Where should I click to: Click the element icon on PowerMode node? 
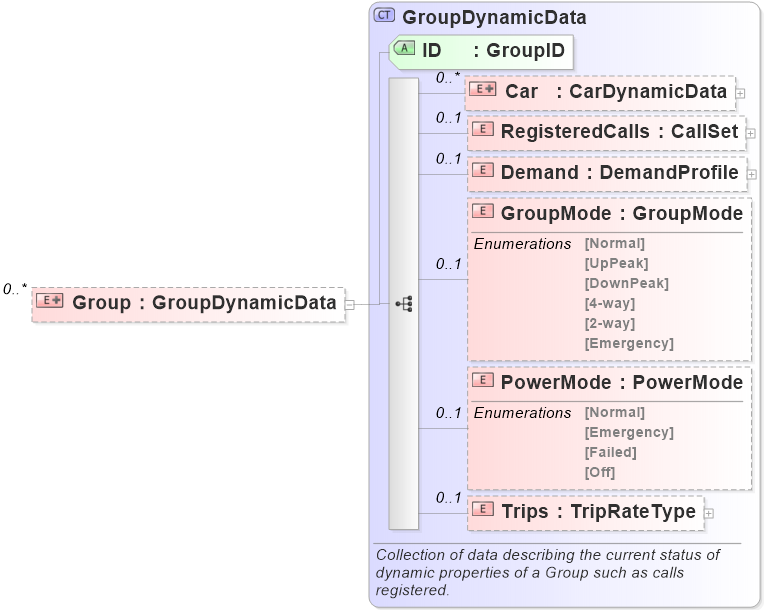click(484, 381)
